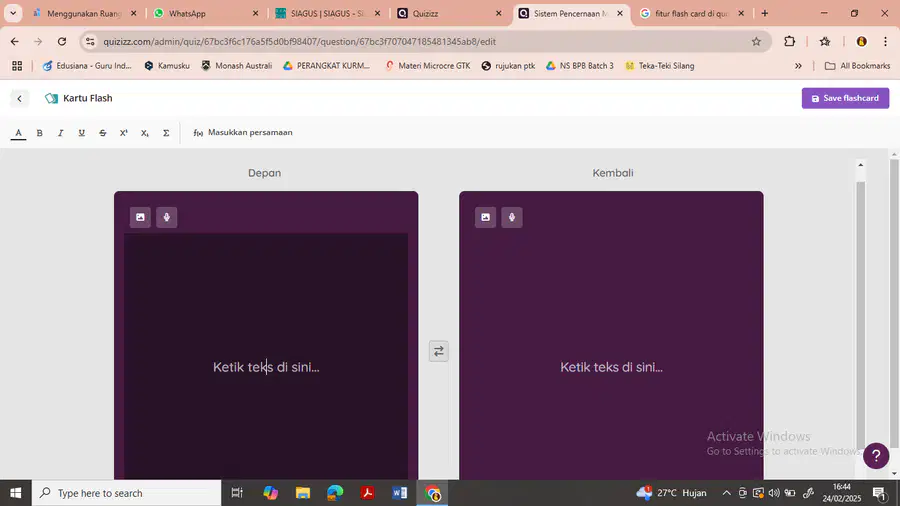Apply superscript formatting
This screenshot has width=900, height=506.
[x=123, y=133]
